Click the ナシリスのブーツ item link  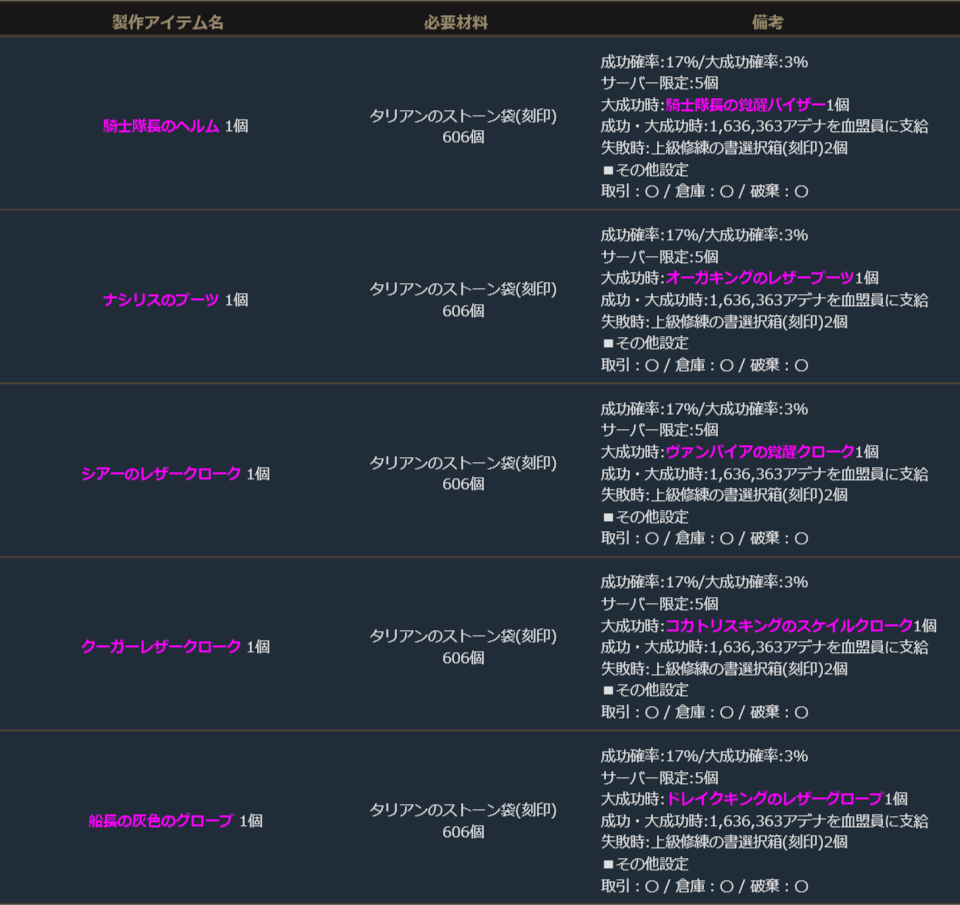[x=161, y=300]
